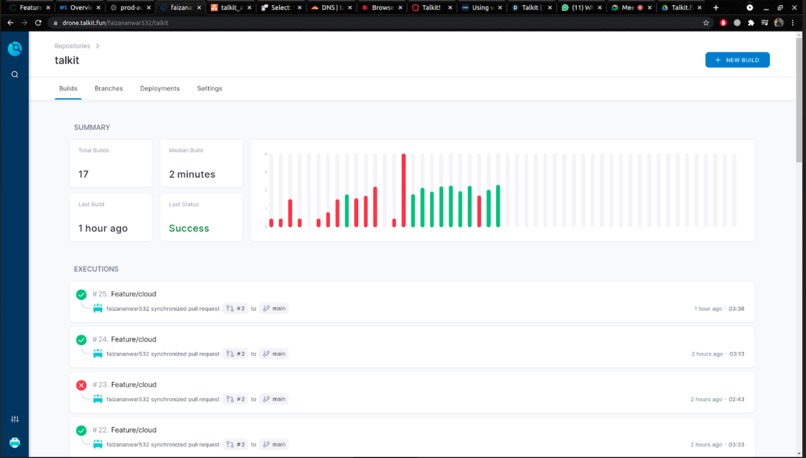The image size is (806, 458).
Task: Click the Chrome profile avatar
Action: pyautogui.click(x=779, y=23)
